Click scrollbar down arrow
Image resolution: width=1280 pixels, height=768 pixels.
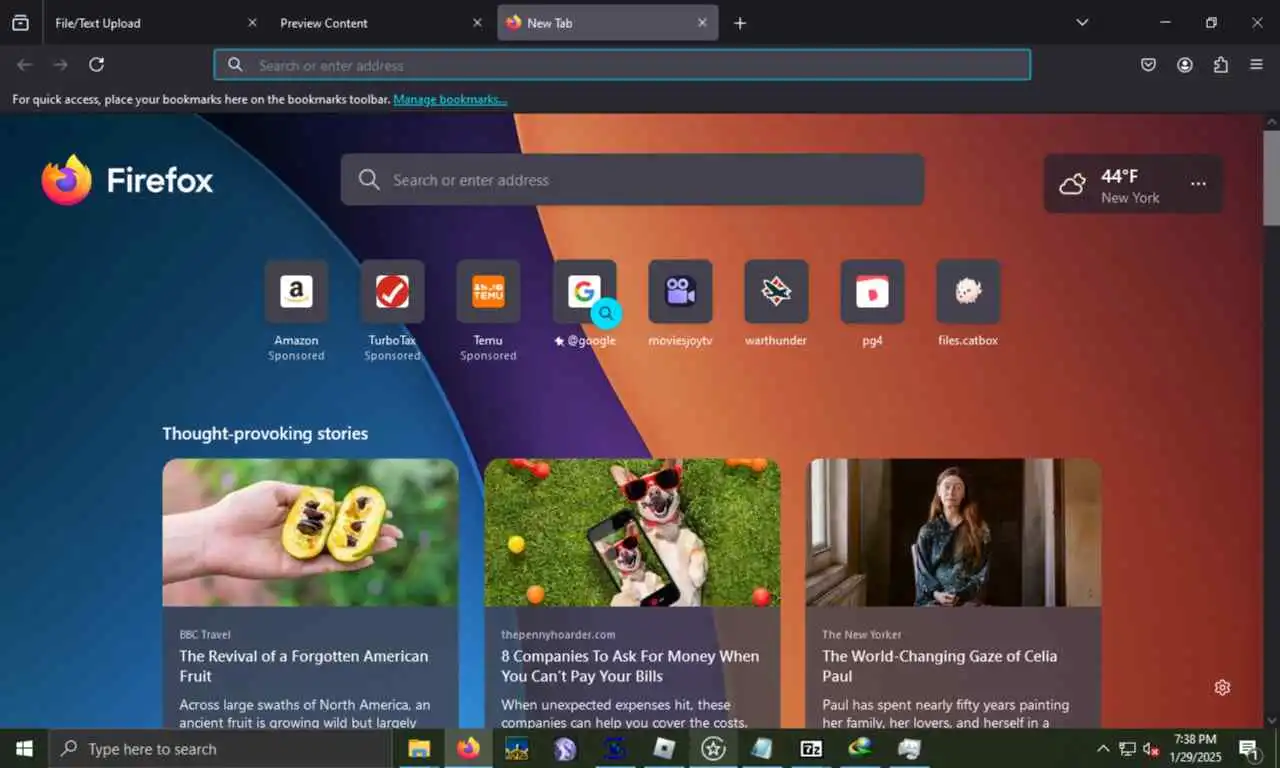(x=1271, y=720)
